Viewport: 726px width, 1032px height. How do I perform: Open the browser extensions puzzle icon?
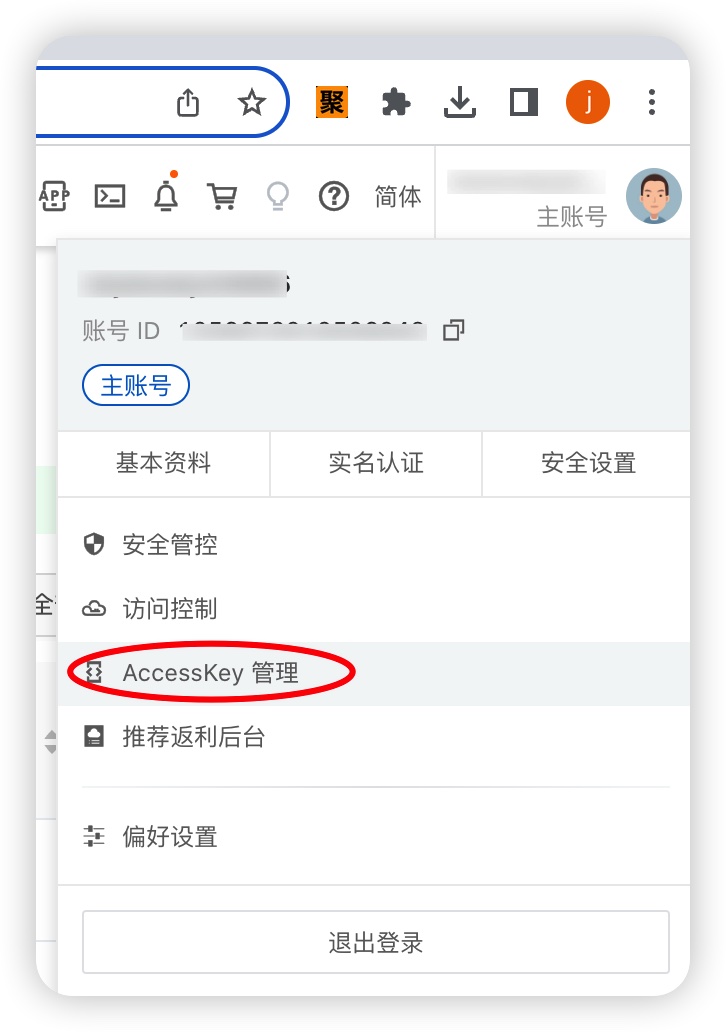(x=396, y=103)
